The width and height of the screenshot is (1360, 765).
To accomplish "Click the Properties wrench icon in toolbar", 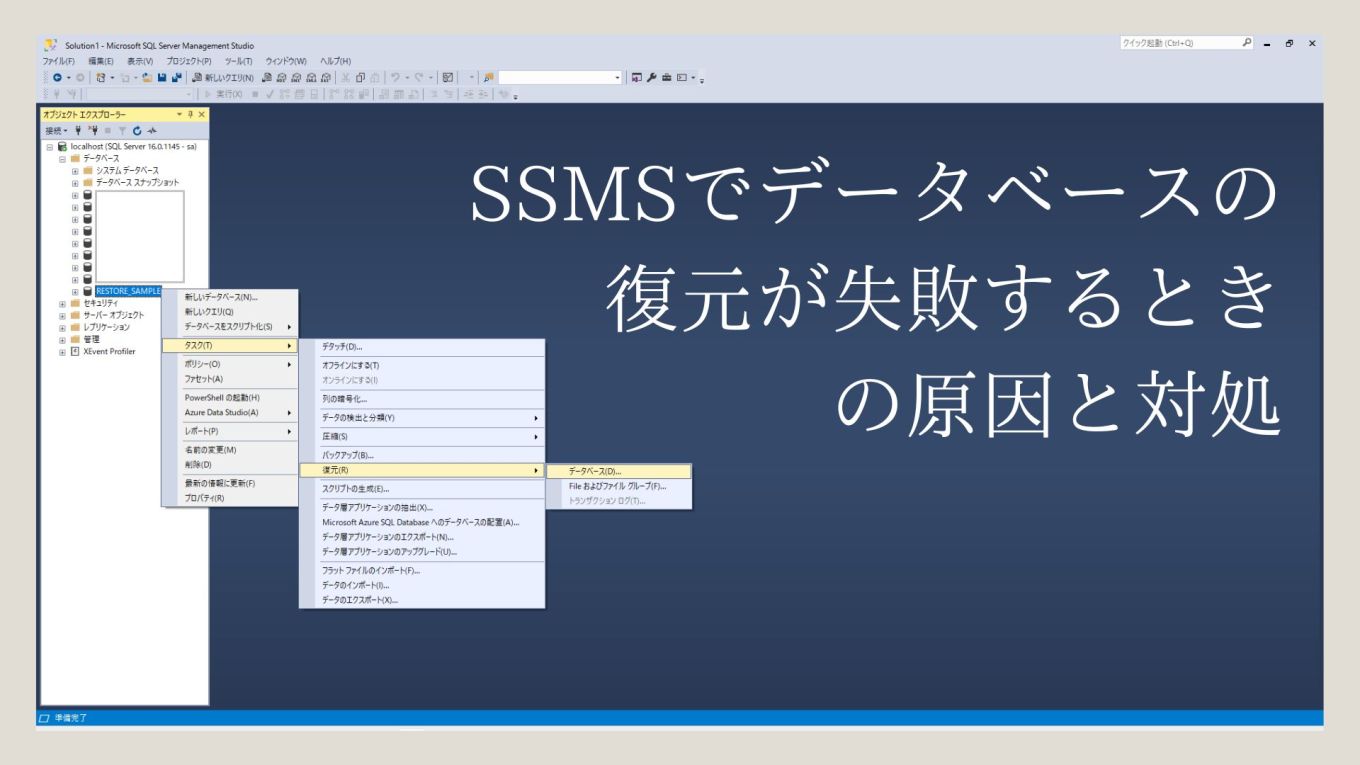I will click(x=650, y=77).
